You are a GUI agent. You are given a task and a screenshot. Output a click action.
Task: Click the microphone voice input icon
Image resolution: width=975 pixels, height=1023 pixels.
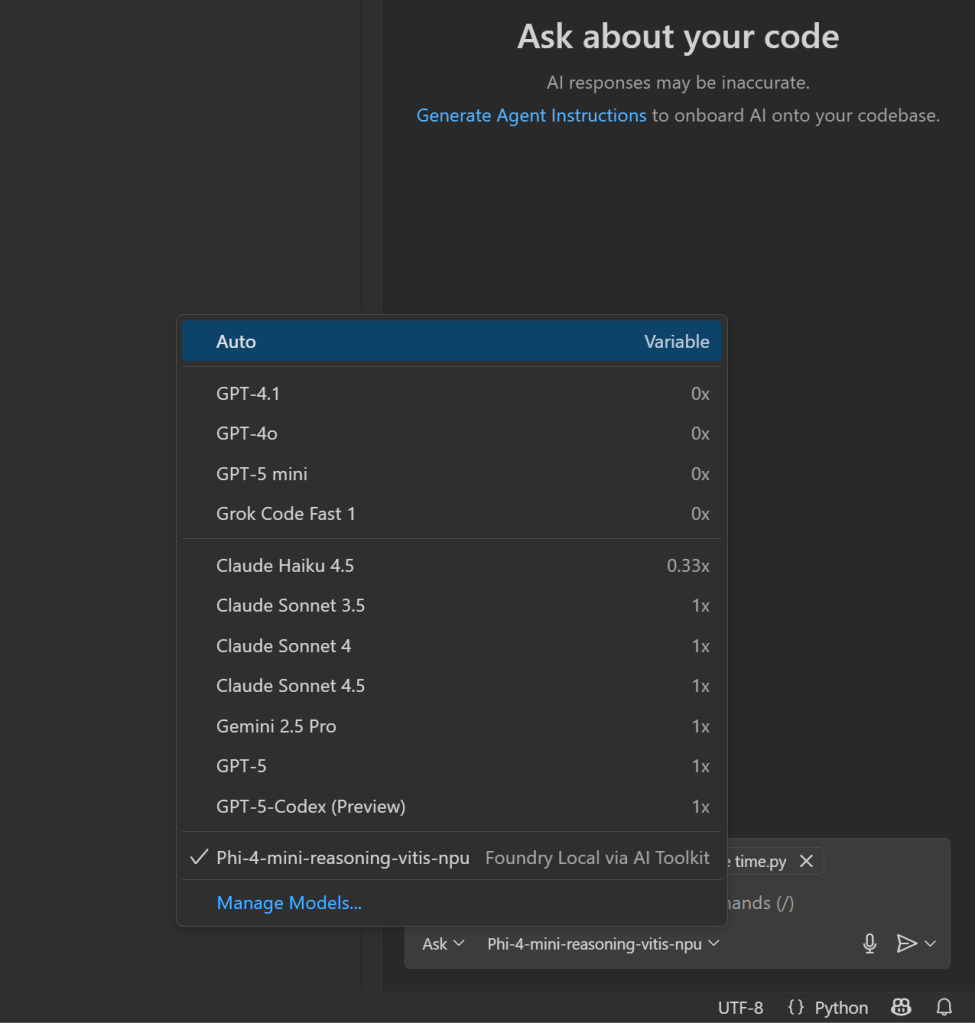(x=869, y=943)
